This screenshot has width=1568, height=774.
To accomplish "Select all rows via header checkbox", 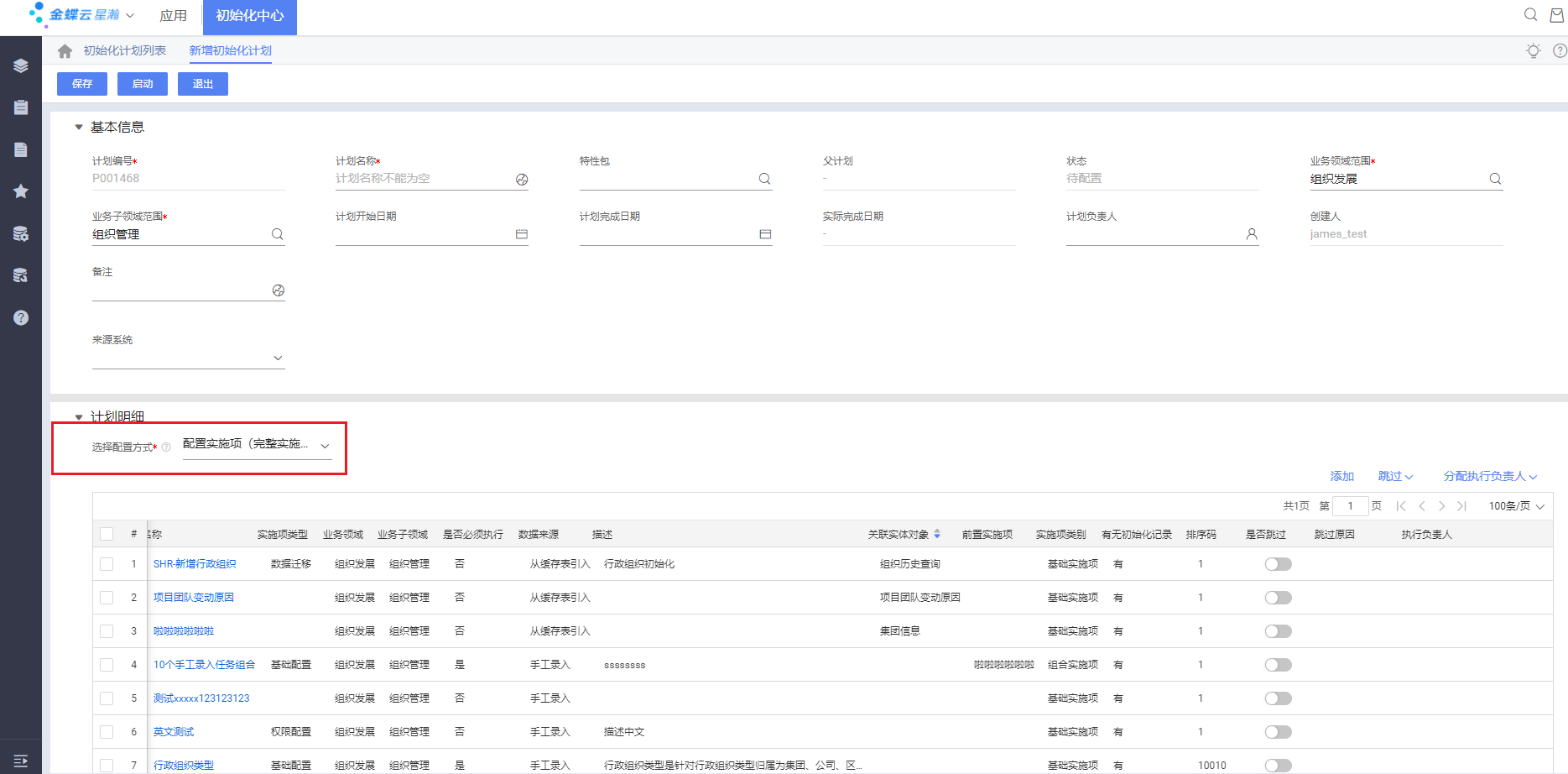I will coord(107,534).
